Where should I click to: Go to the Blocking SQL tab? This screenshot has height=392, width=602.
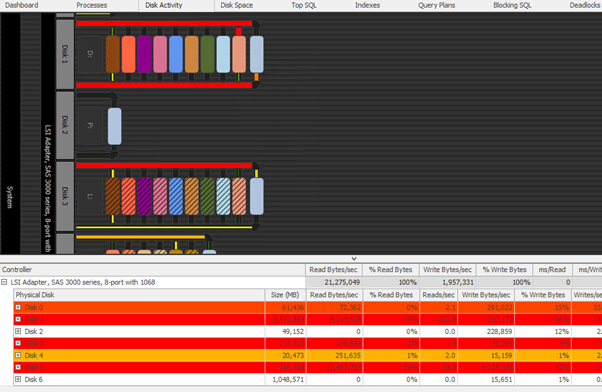click(512, 5)
